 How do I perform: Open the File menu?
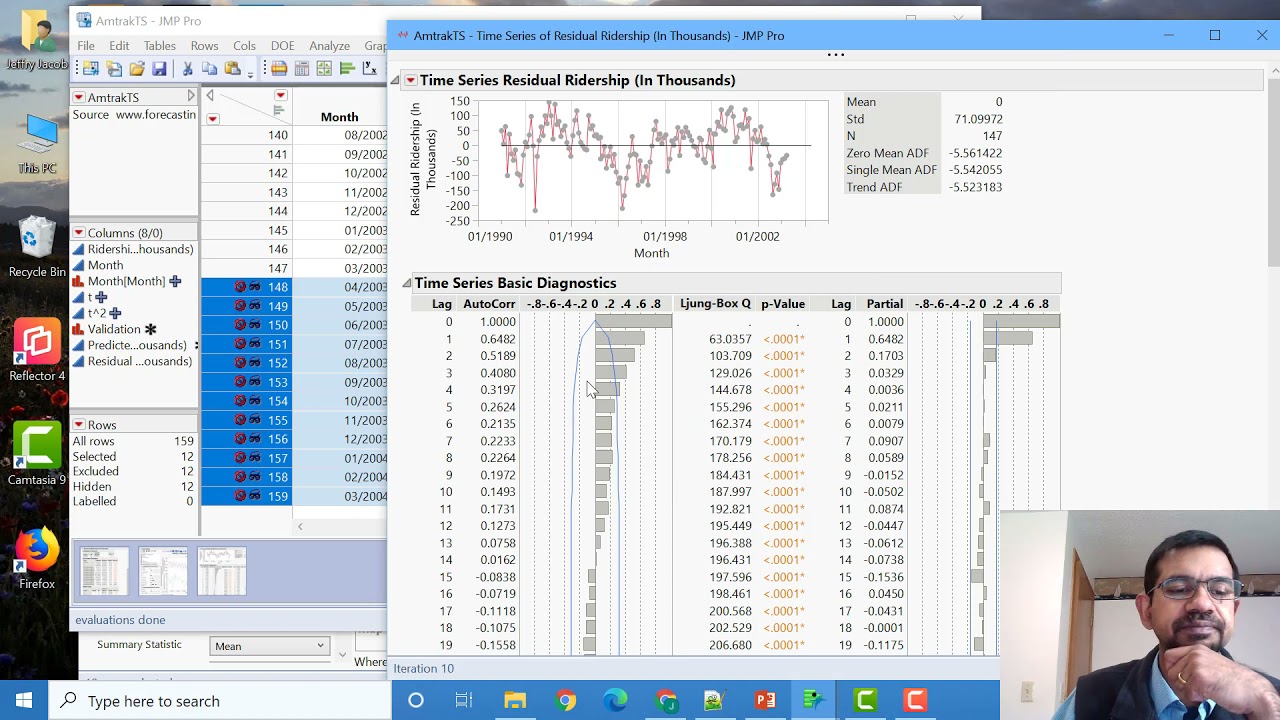(x=86, y=46)
